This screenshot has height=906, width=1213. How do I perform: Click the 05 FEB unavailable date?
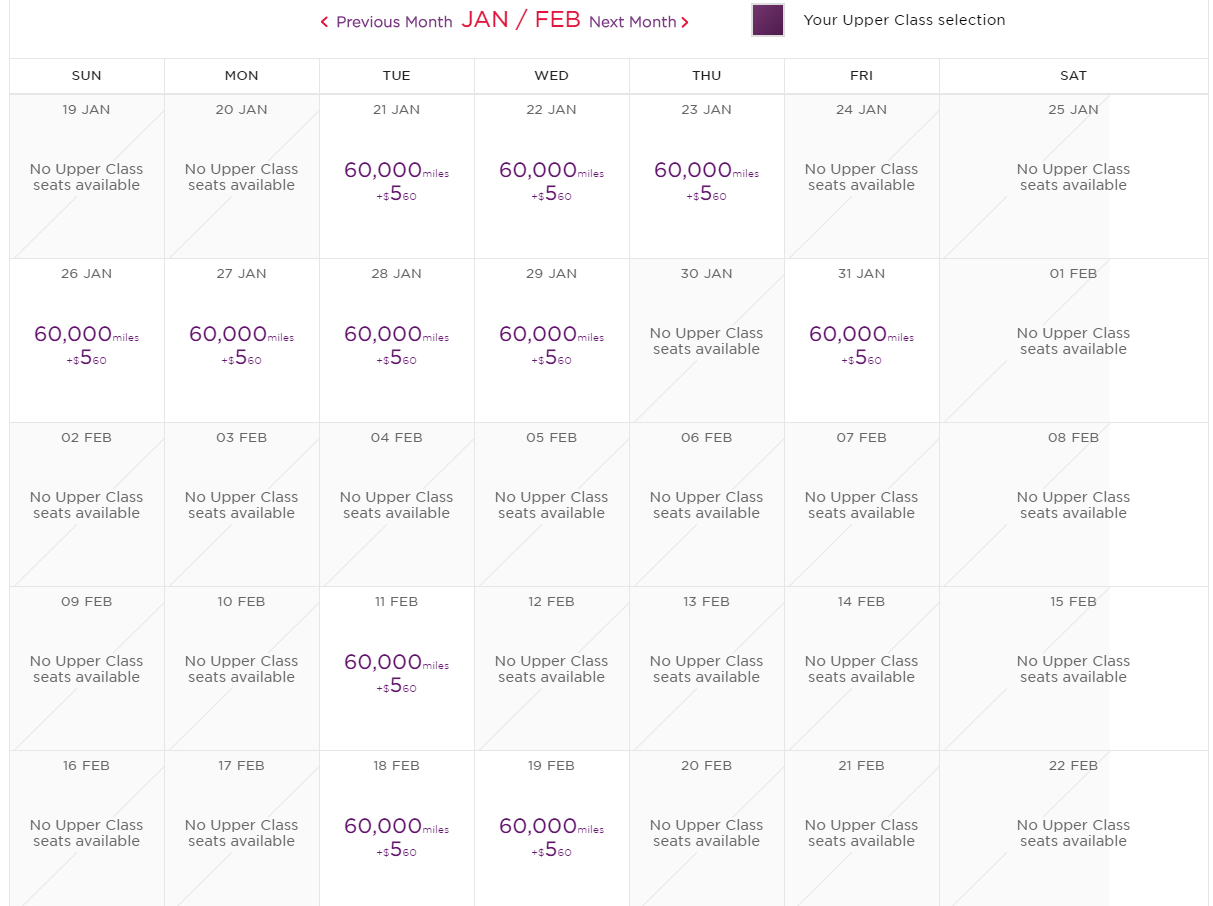pos(551,505)
